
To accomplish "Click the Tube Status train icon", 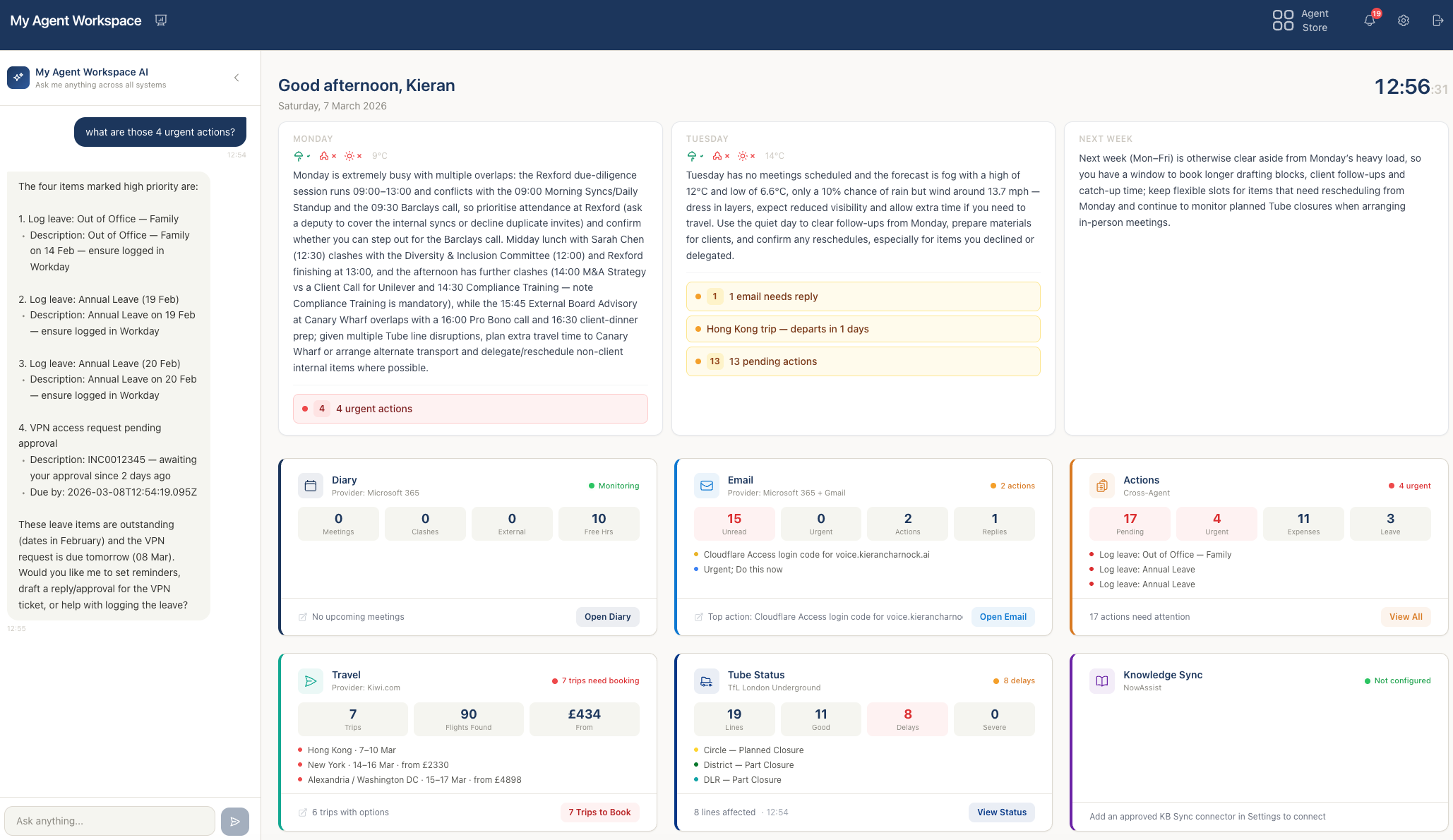I will tap(706, 680).
